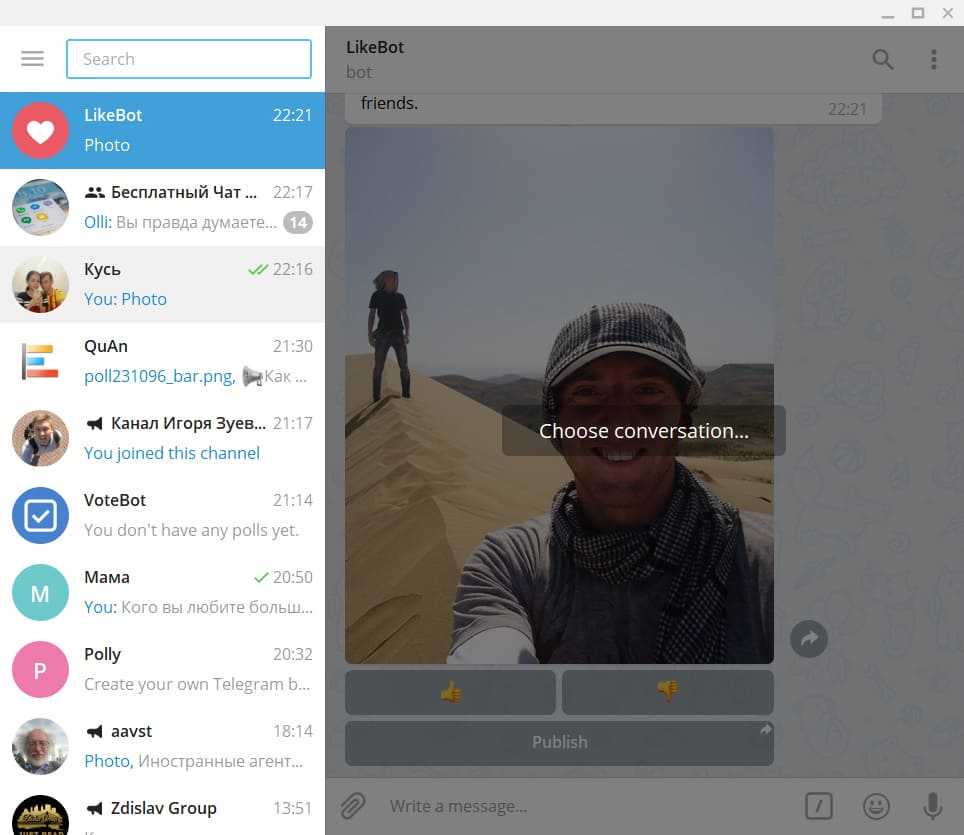Open the Мама conversation
This screenshot has width=964, height=835.
coord(162,592)
